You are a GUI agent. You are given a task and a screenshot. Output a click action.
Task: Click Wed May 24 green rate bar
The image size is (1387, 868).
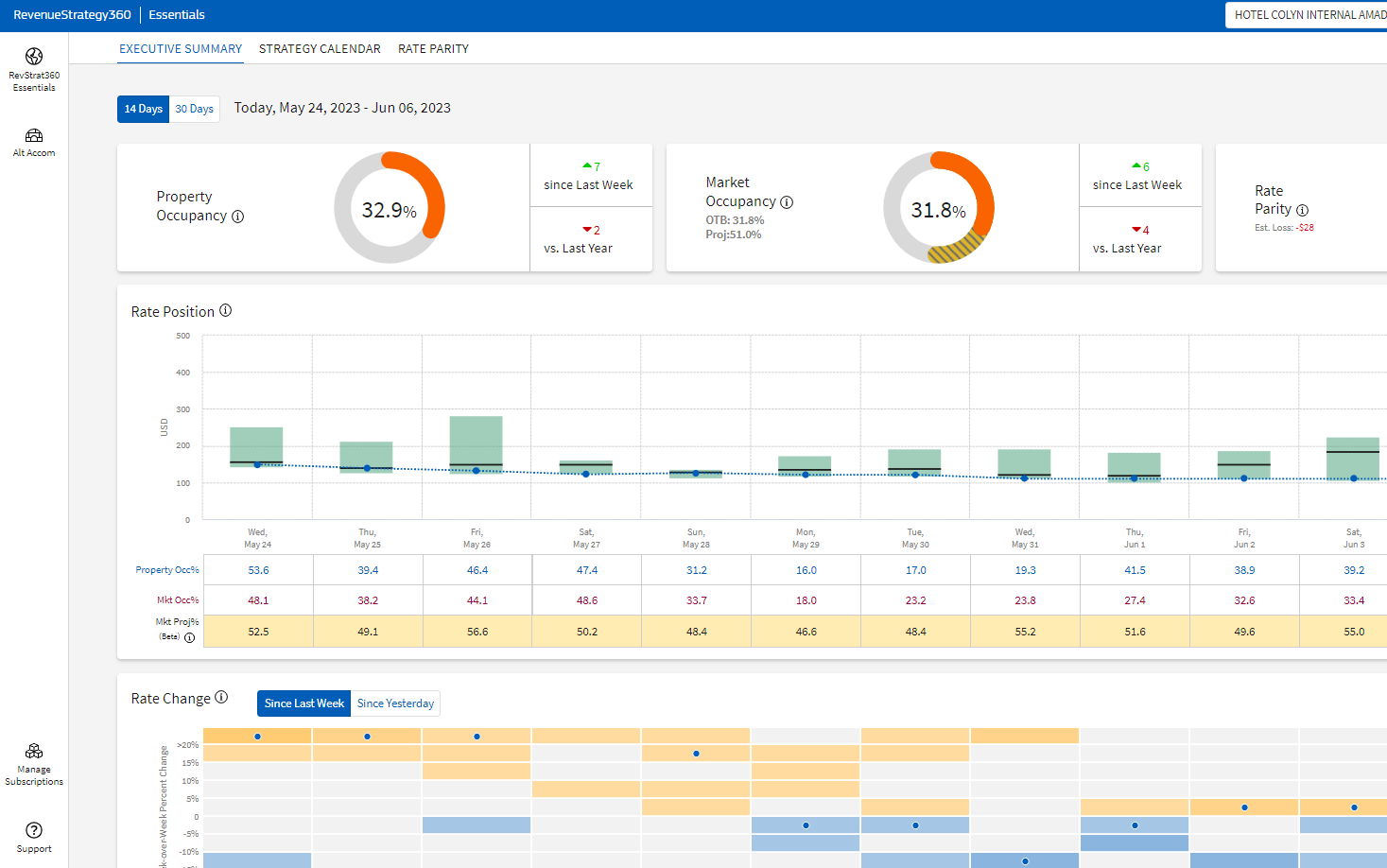pos(256,444)
